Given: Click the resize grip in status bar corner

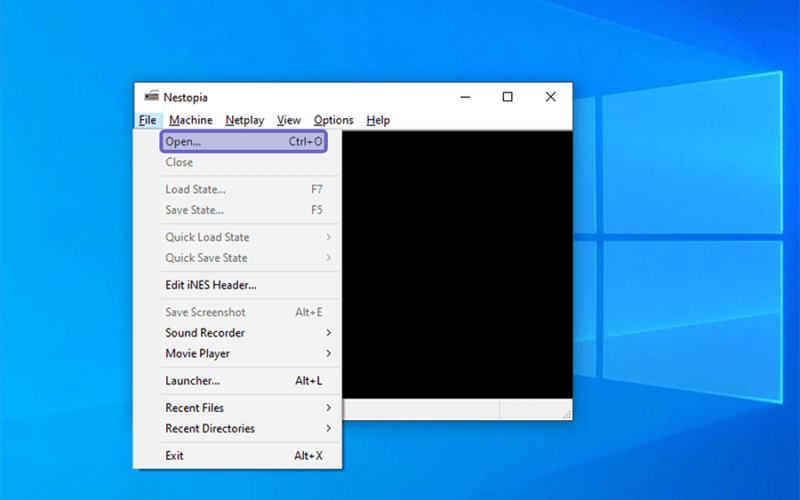Looking at the screenshot, I should [566, 415].
